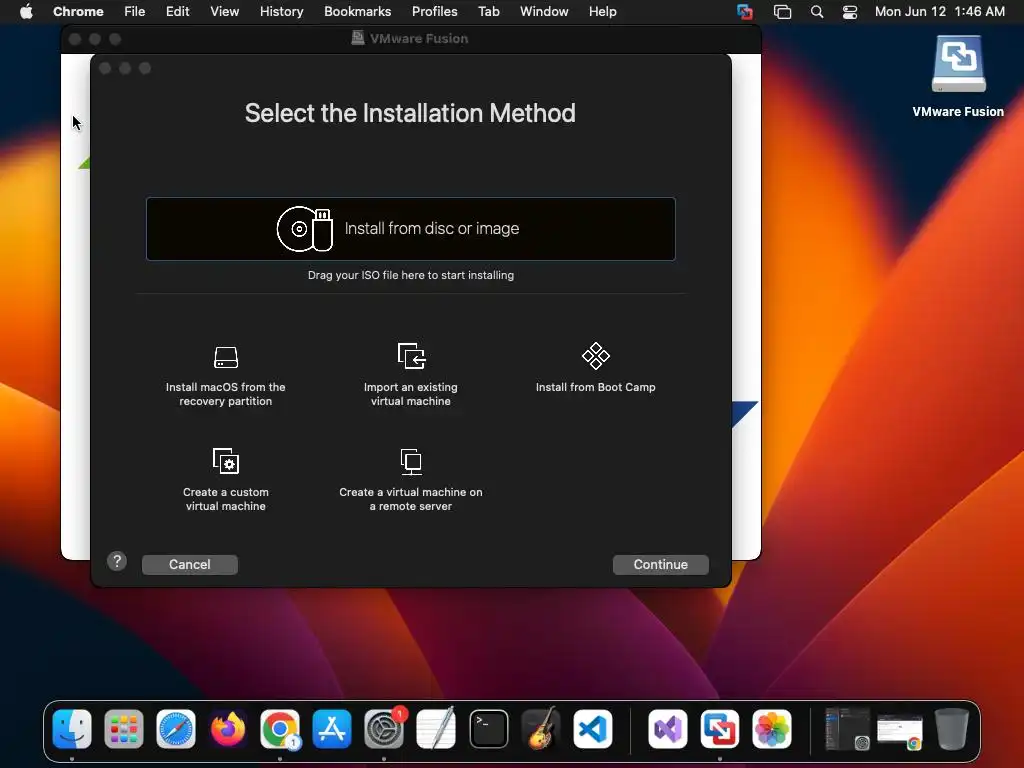Image resolution: width=1024 pixels, height=768 pixels.
Task: Open Control Center in menu bar
Action: click(x=850, y=11)
